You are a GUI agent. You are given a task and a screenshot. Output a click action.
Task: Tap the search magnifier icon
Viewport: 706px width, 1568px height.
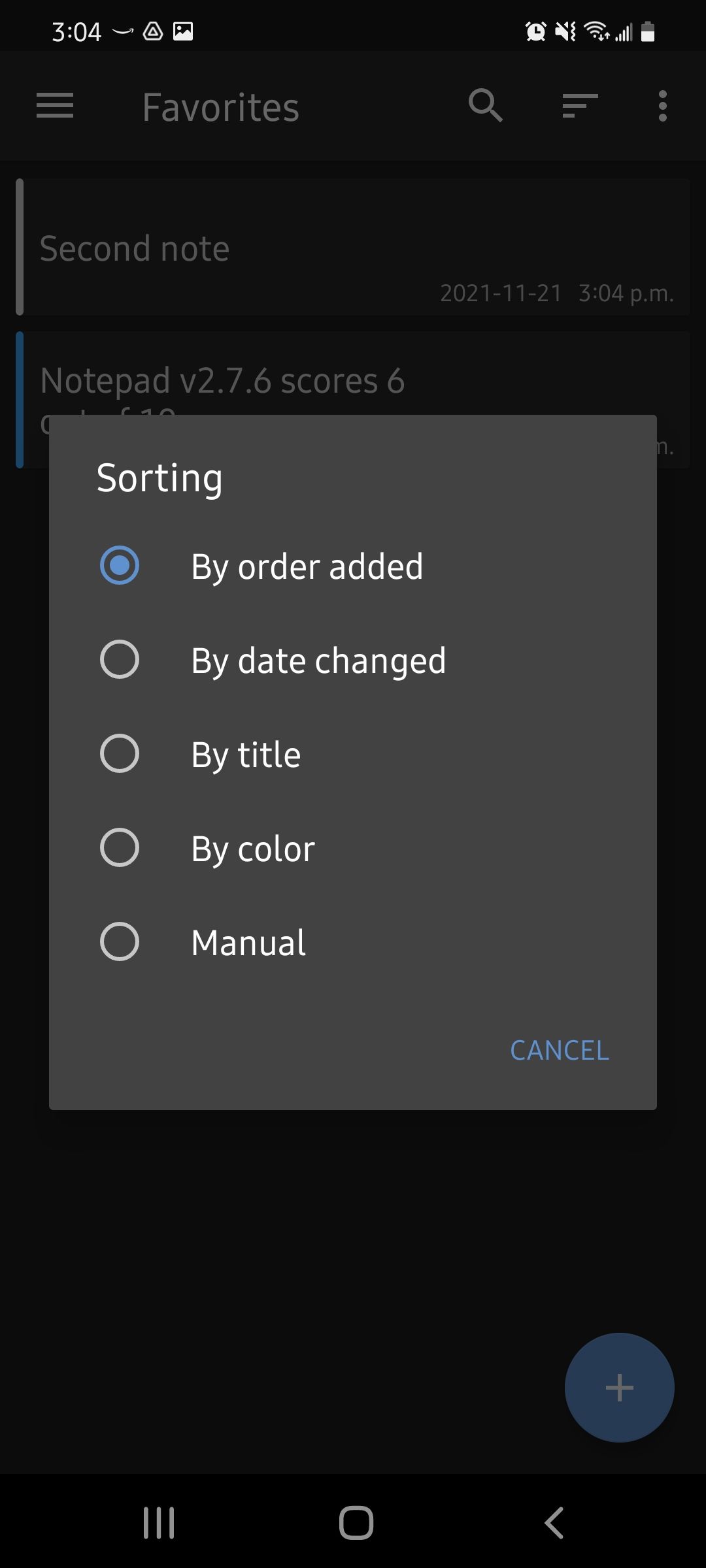pos(486,106)
